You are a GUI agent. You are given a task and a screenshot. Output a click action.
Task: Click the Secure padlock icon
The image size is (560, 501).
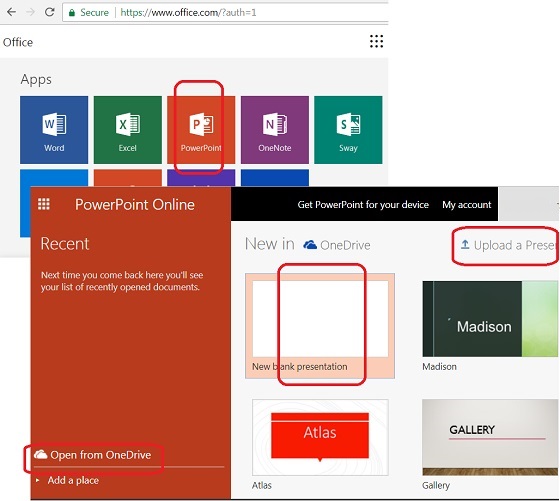coord(72,13)
